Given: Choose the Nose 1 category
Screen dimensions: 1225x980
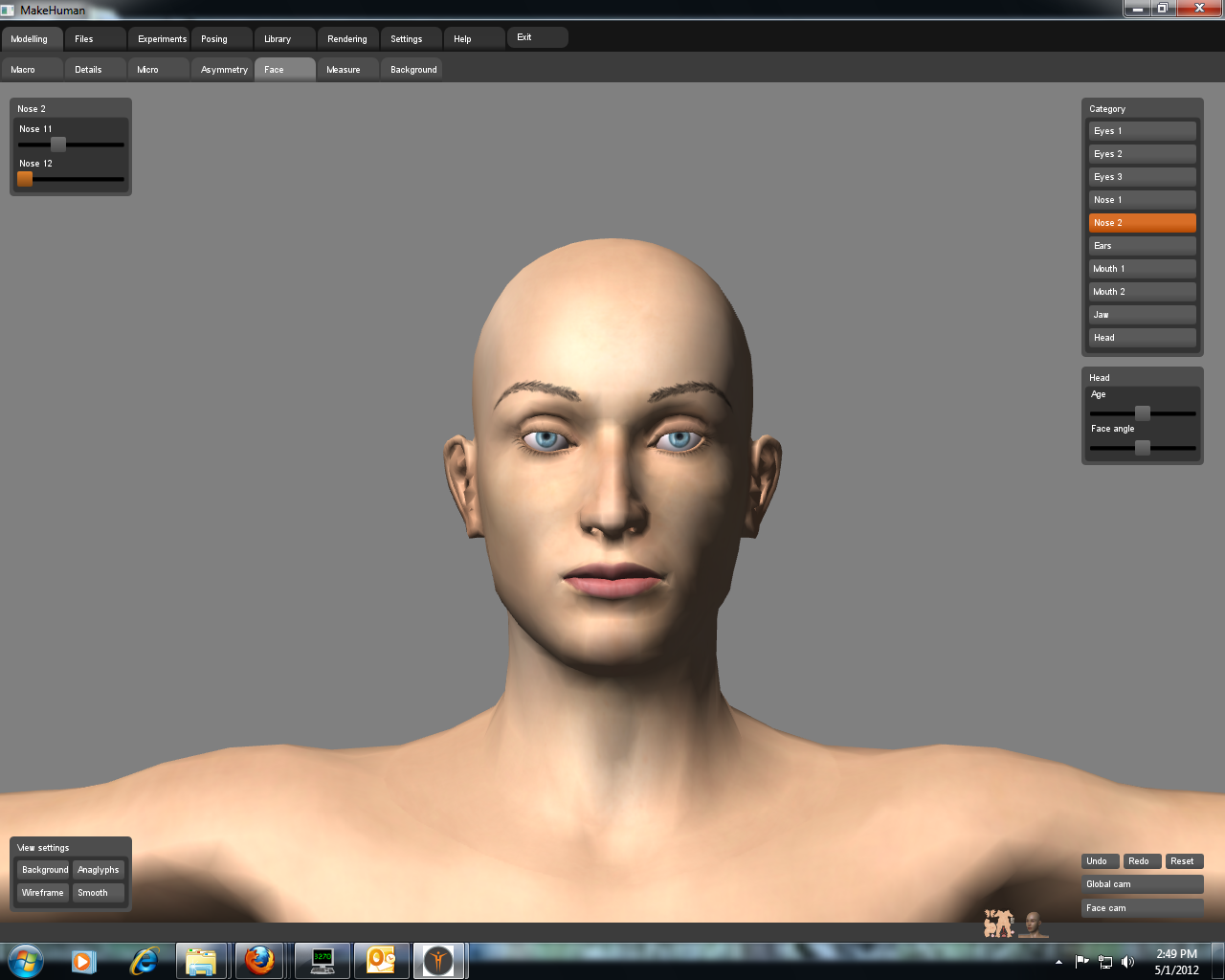Looking at the screenshot, I should pos(1143,200).
